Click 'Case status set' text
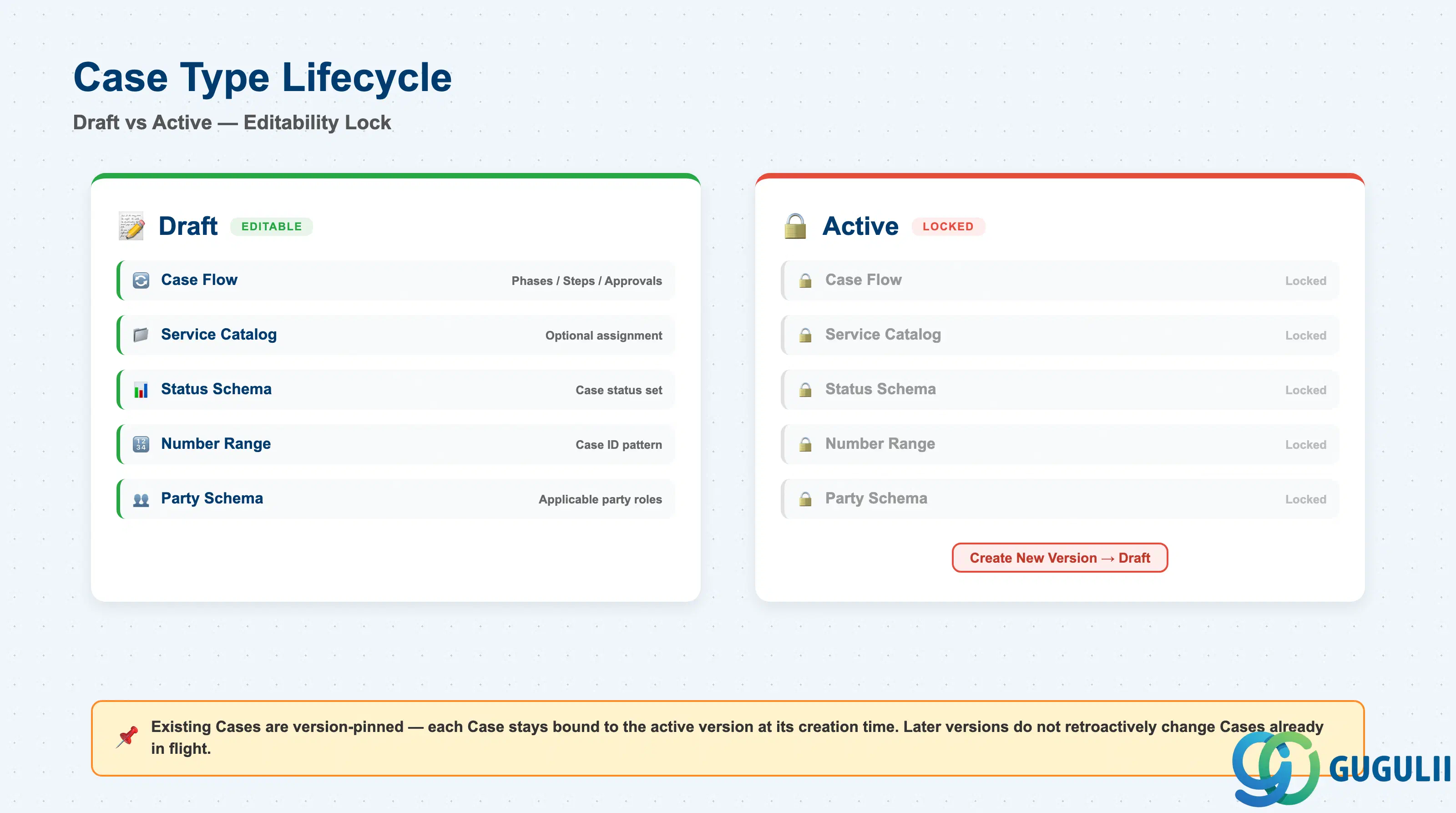The image size is (1456, 813). [619, 390]
